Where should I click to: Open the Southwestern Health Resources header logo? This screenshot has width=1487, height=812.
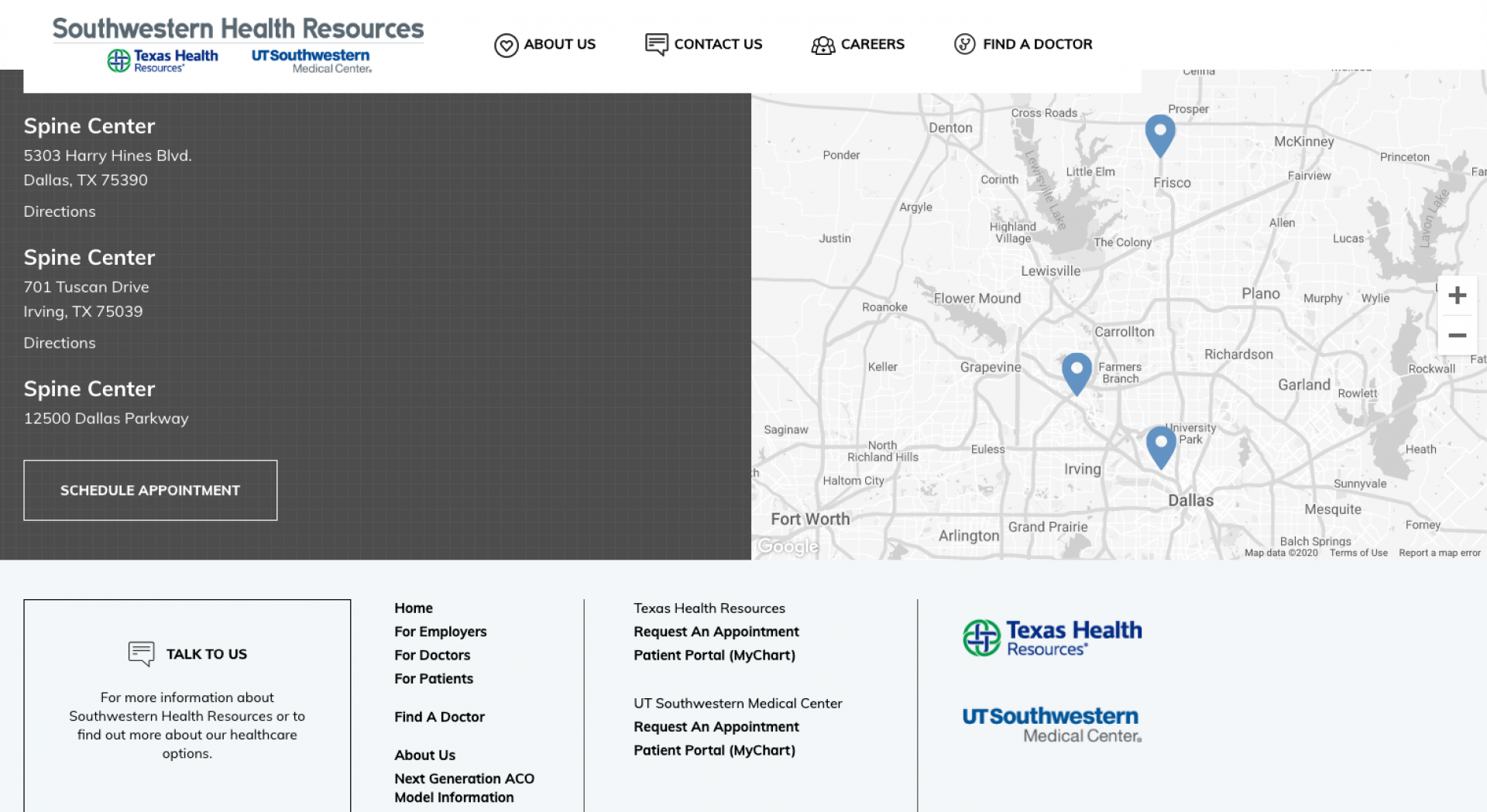coord(238,44)
